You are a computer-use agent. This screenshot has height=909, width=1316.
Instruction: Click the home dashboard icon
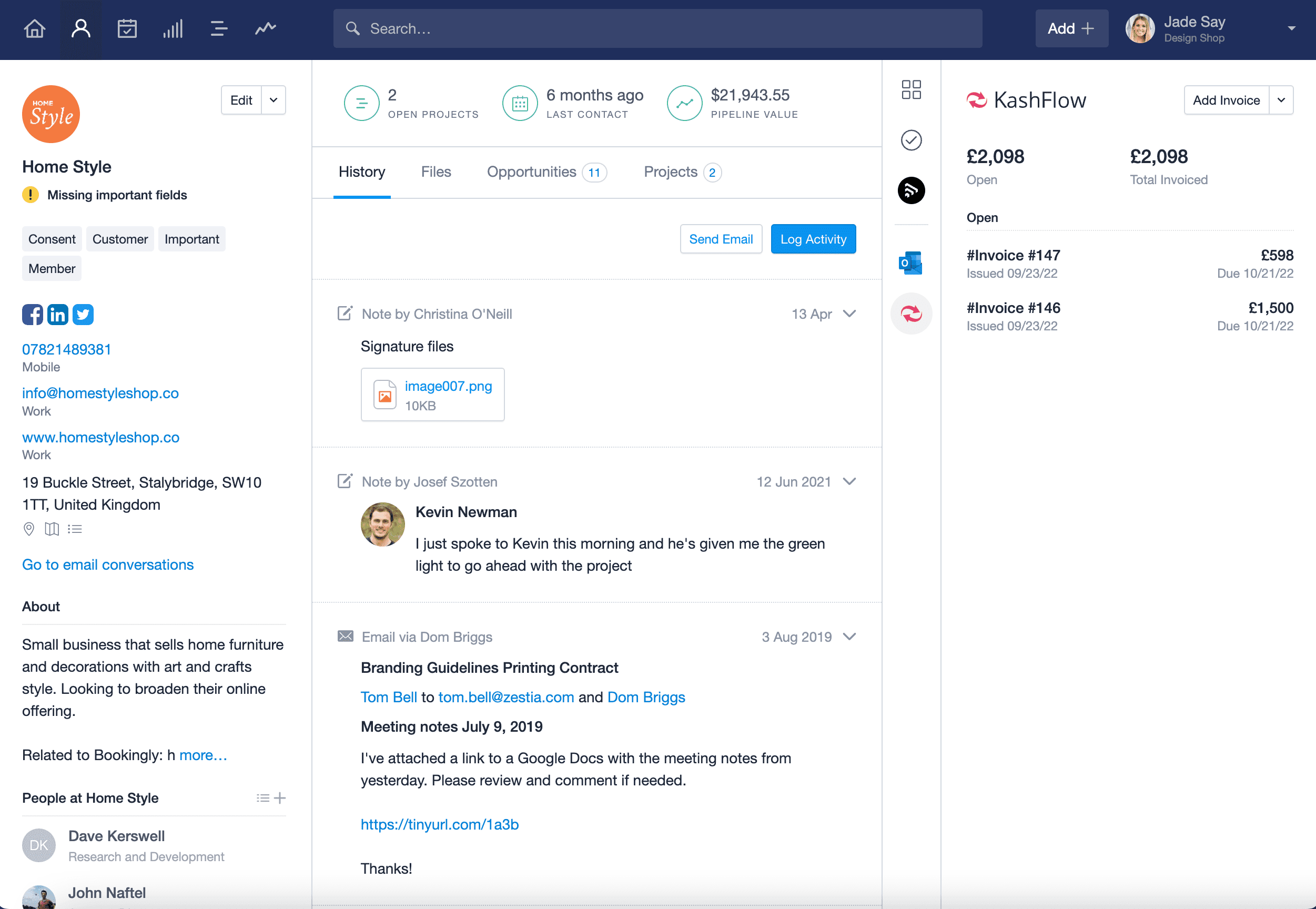point(36,28)
